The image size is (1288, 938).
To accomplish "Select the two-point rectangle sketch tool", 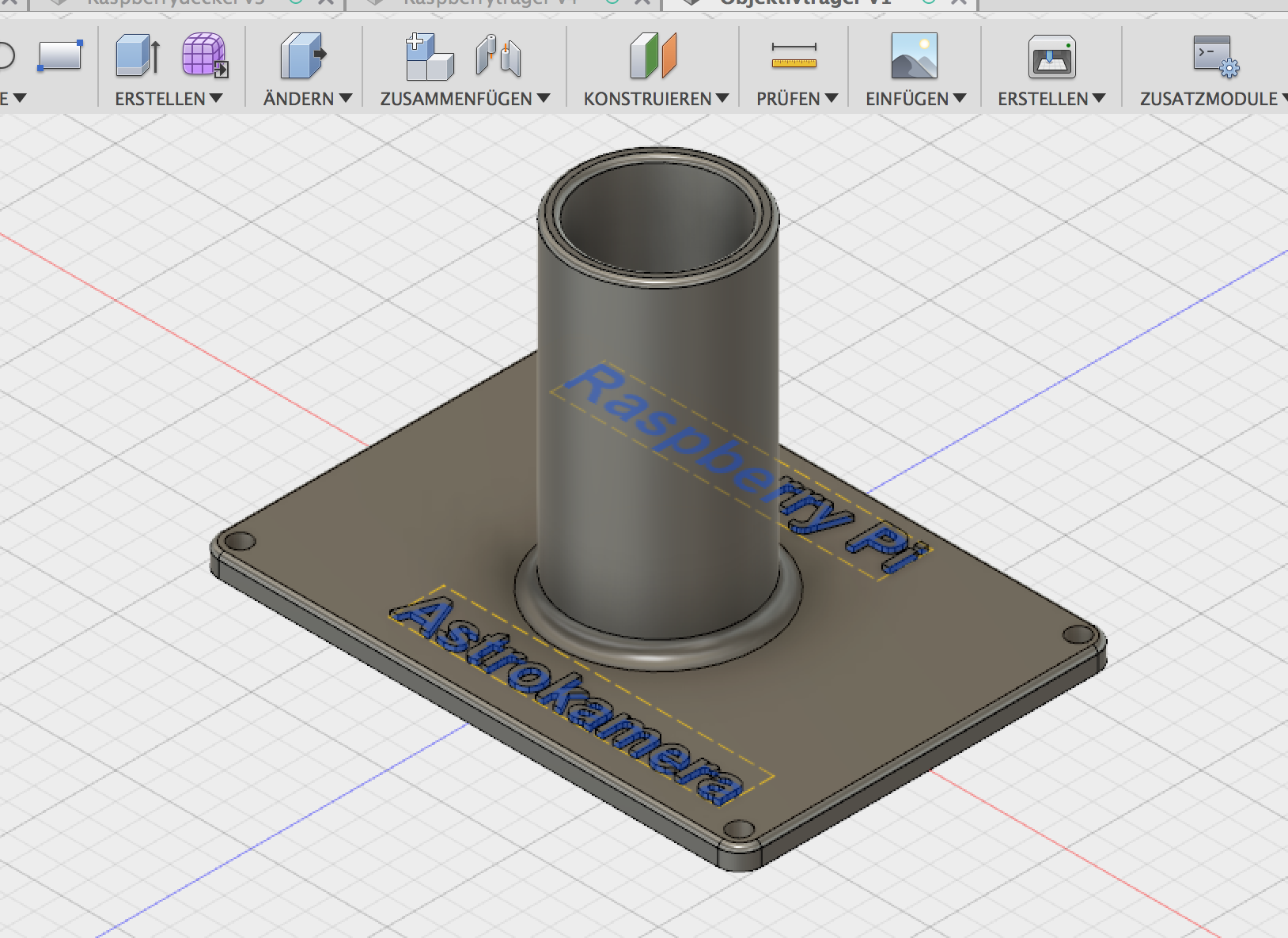I will click(x=60, y=56).
